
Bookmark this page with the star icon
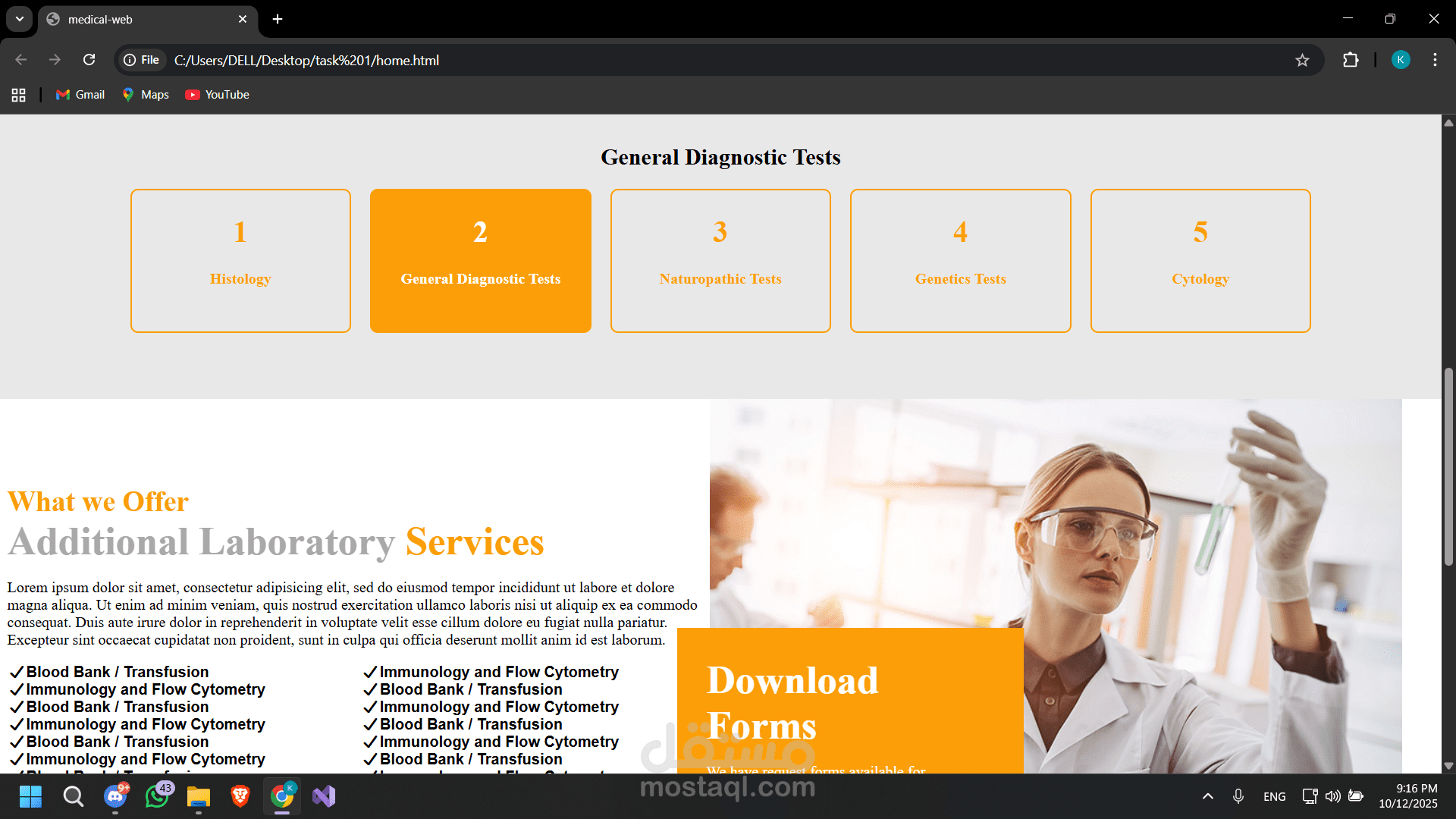[x=1302, y=60]
